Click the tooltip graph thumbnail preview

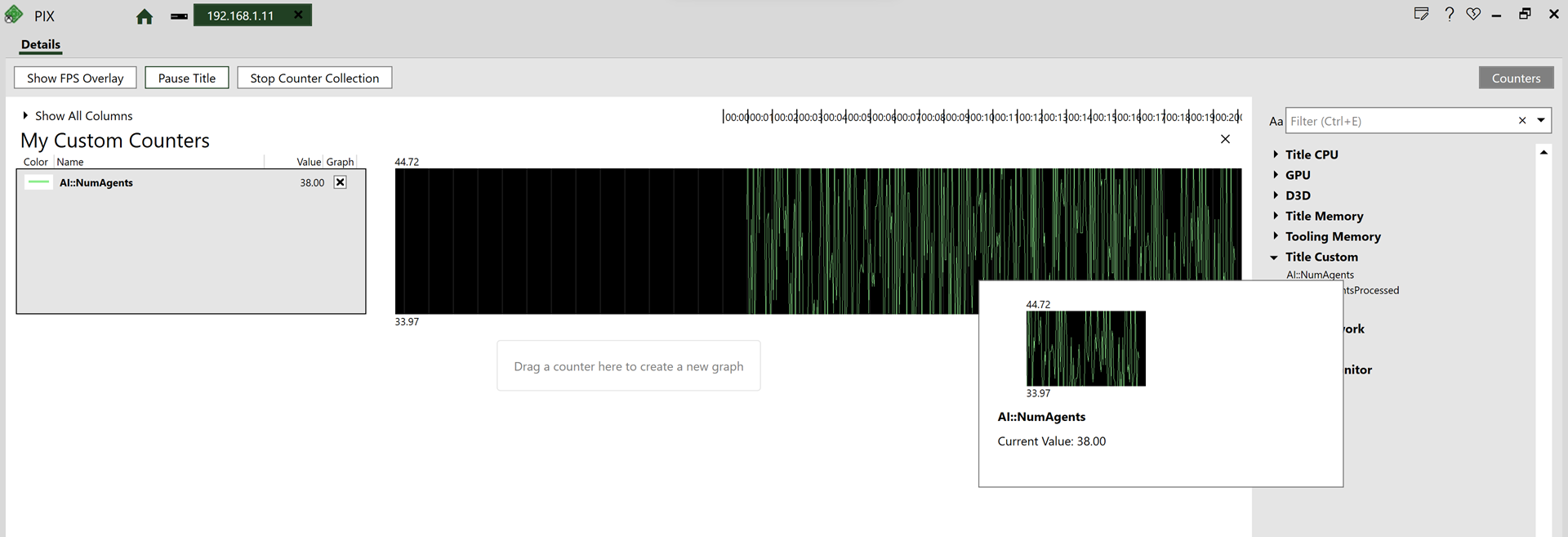[x=1086, y=348]
